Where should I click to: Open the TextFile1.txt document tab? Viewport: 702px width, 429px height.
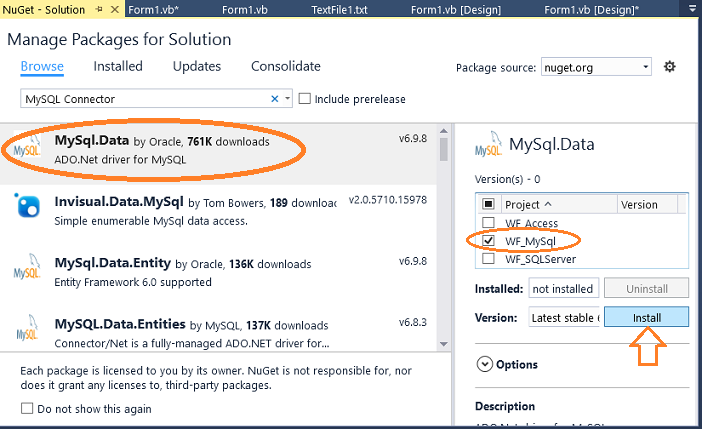(x=339, y=9)
